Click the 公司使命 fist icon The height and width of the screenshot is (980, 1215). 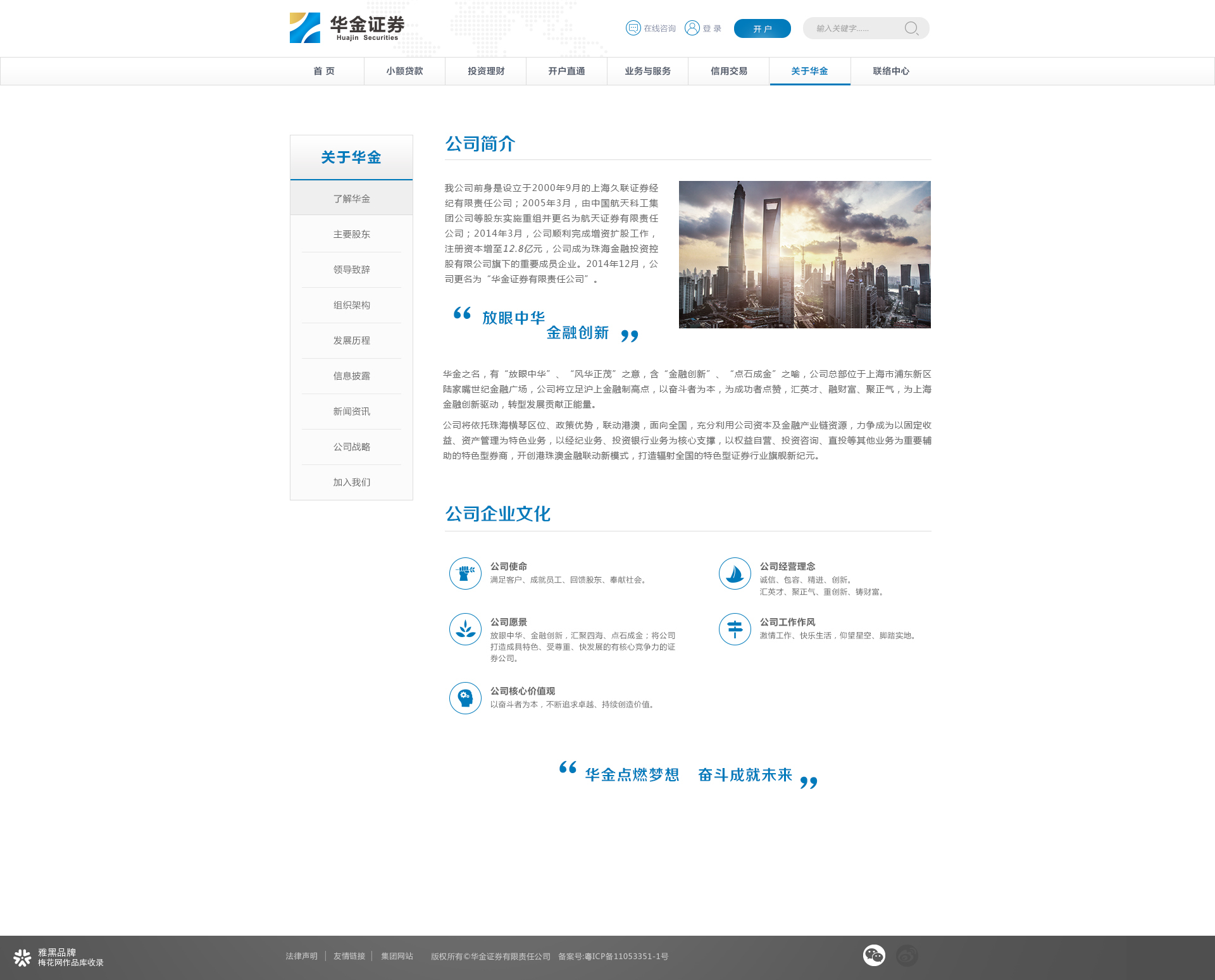tap(465, 573)
